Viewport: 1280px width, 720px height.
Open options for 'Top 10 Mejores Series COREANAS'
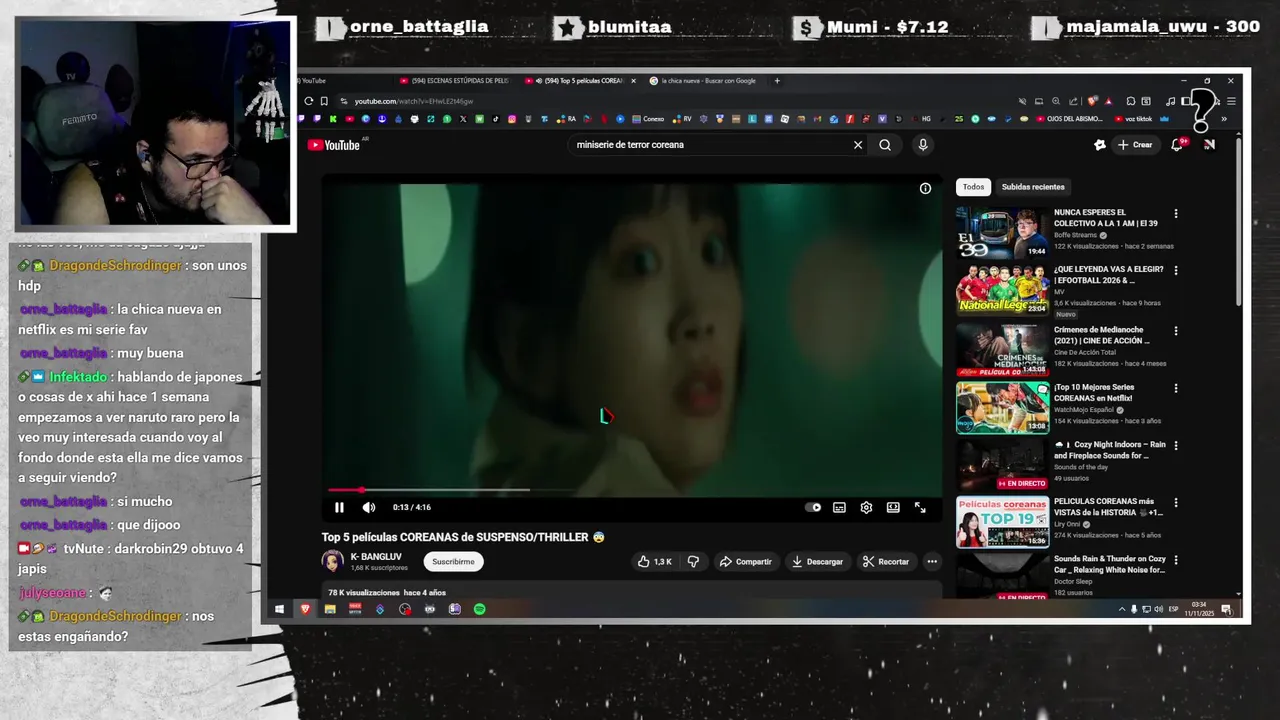(1176, 388)
